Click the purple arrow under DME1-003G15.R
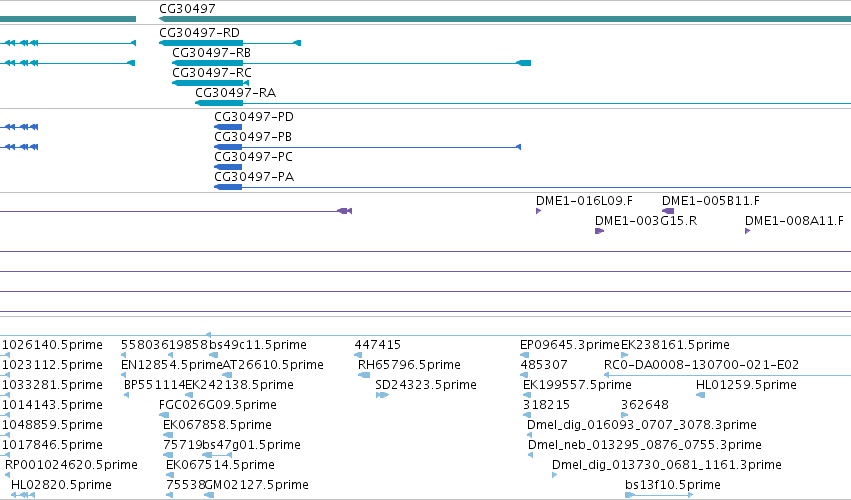The width and height of the screenshot is (851, 500). (600, 231)
